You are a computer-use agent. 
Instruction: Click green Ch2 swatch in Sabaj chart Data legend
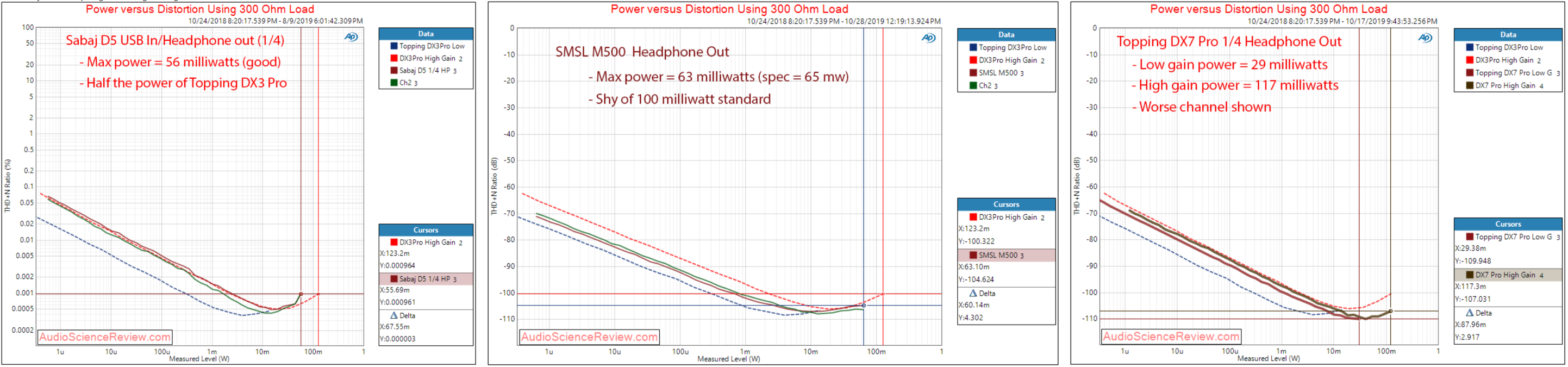pyautogui.click(x=394, y=83)
